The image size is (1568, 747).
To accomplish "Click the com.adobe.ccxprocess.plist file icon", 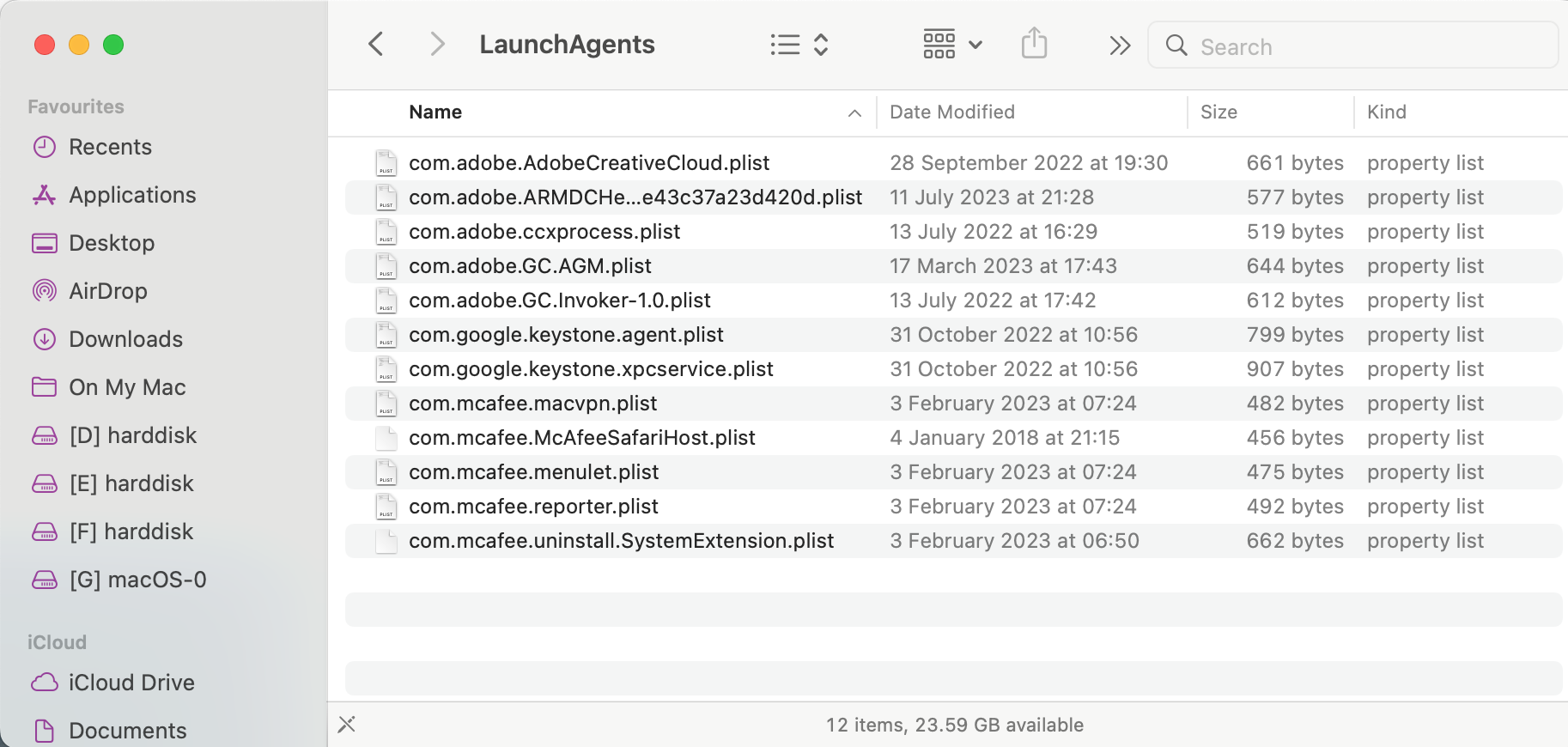I will [386, 232].
